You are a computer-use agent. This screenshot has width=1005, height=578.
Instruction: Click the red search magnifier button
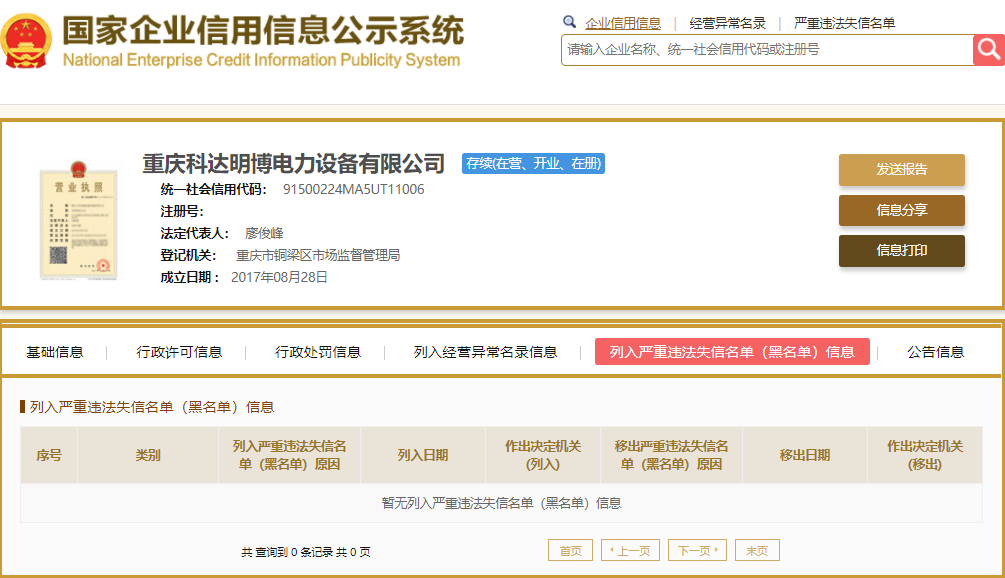coord(988,49)
